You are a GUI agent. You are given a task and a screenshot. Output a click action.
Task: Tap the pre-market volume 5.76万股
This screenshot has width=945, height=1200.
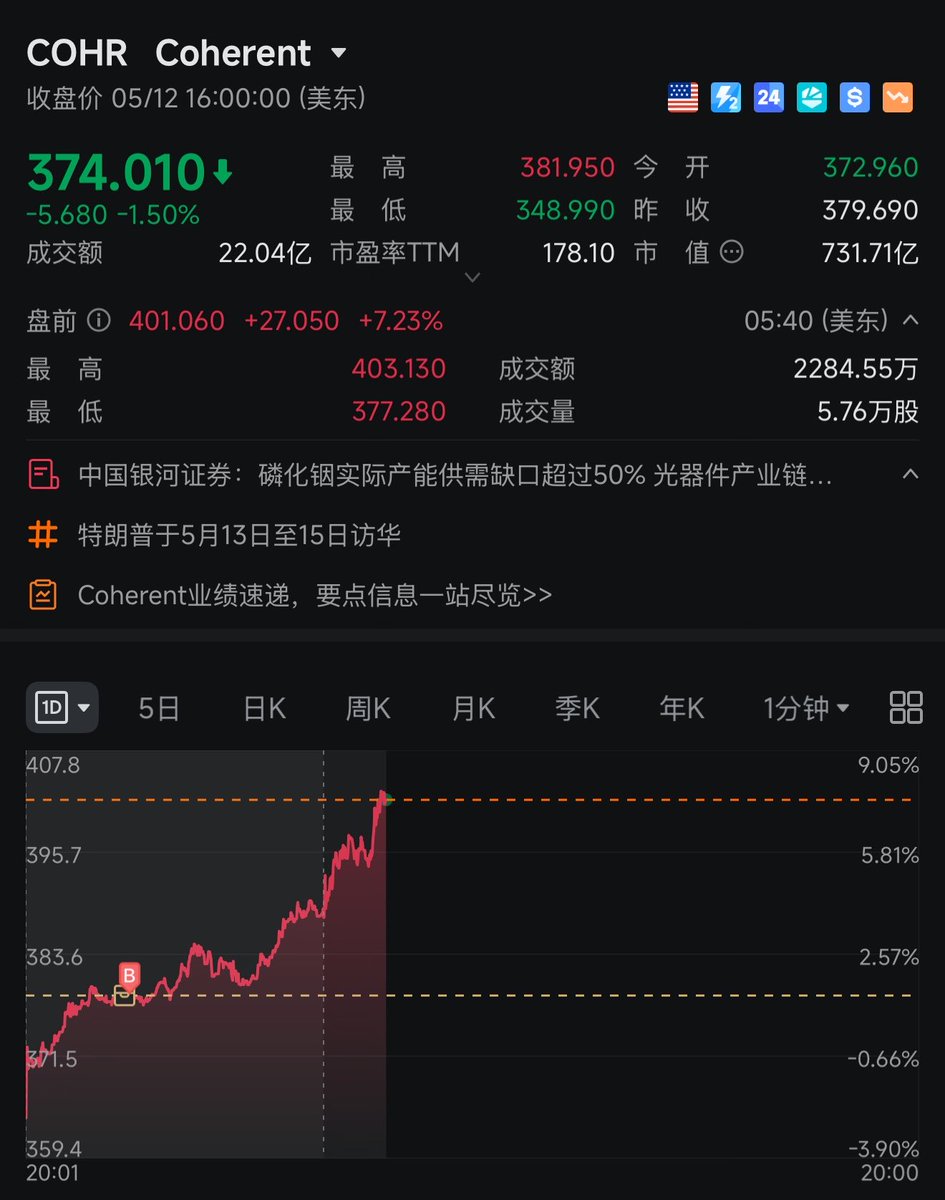(x=868, y=411)
